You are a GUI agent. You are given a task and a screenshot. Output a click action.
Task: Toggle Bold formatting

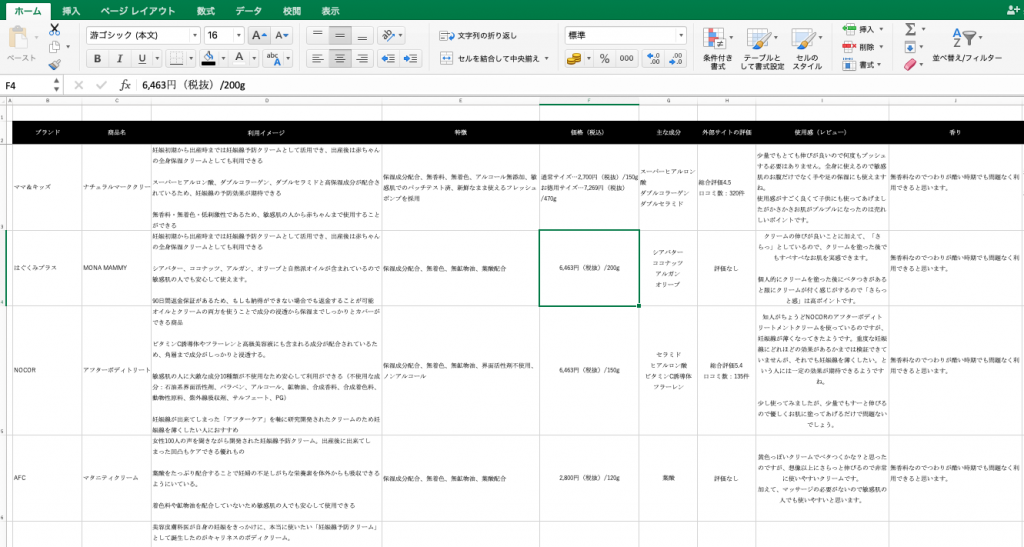pos(97,59)
